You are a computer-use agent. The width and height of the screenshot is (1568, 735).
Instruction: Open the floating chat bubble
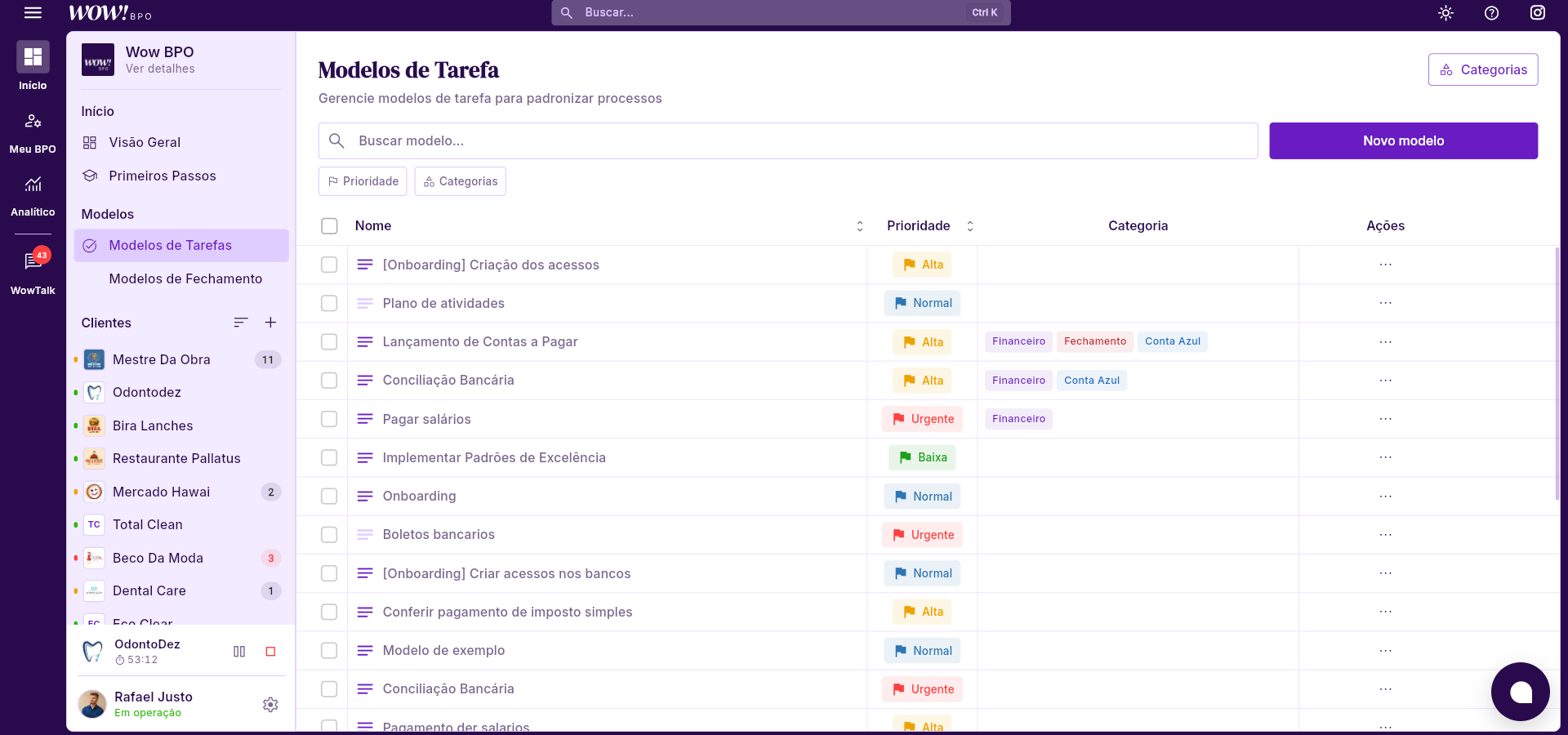click(x=1520, y=692)
